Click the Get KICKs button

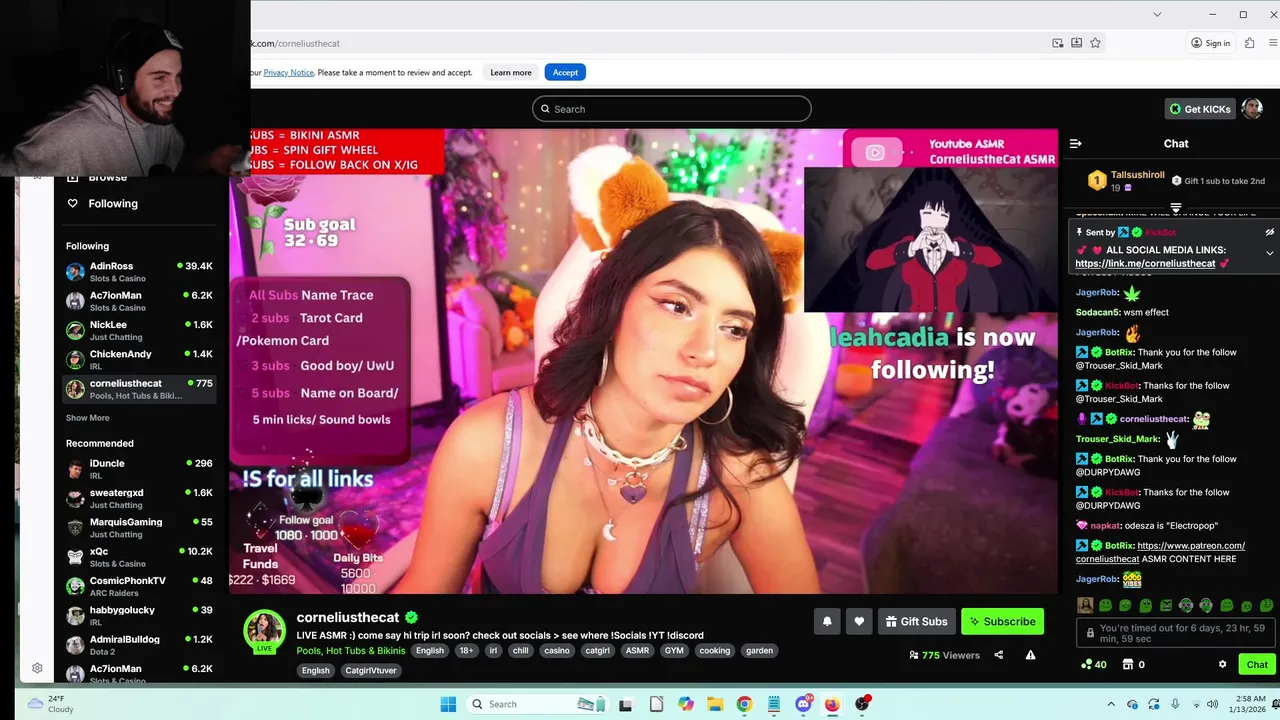[1200, 109]
